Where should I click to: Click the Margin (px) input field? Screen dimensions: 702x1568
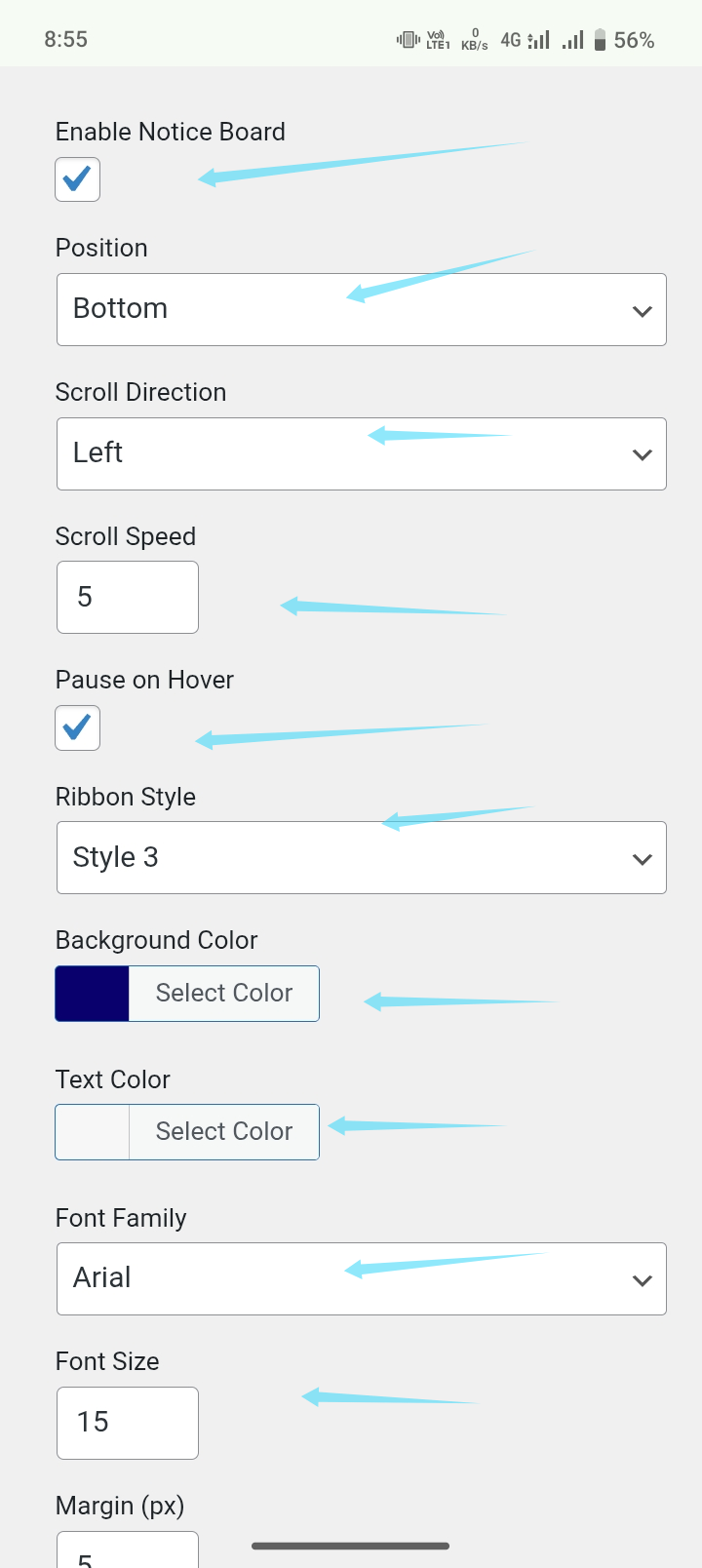[128, 1552]
